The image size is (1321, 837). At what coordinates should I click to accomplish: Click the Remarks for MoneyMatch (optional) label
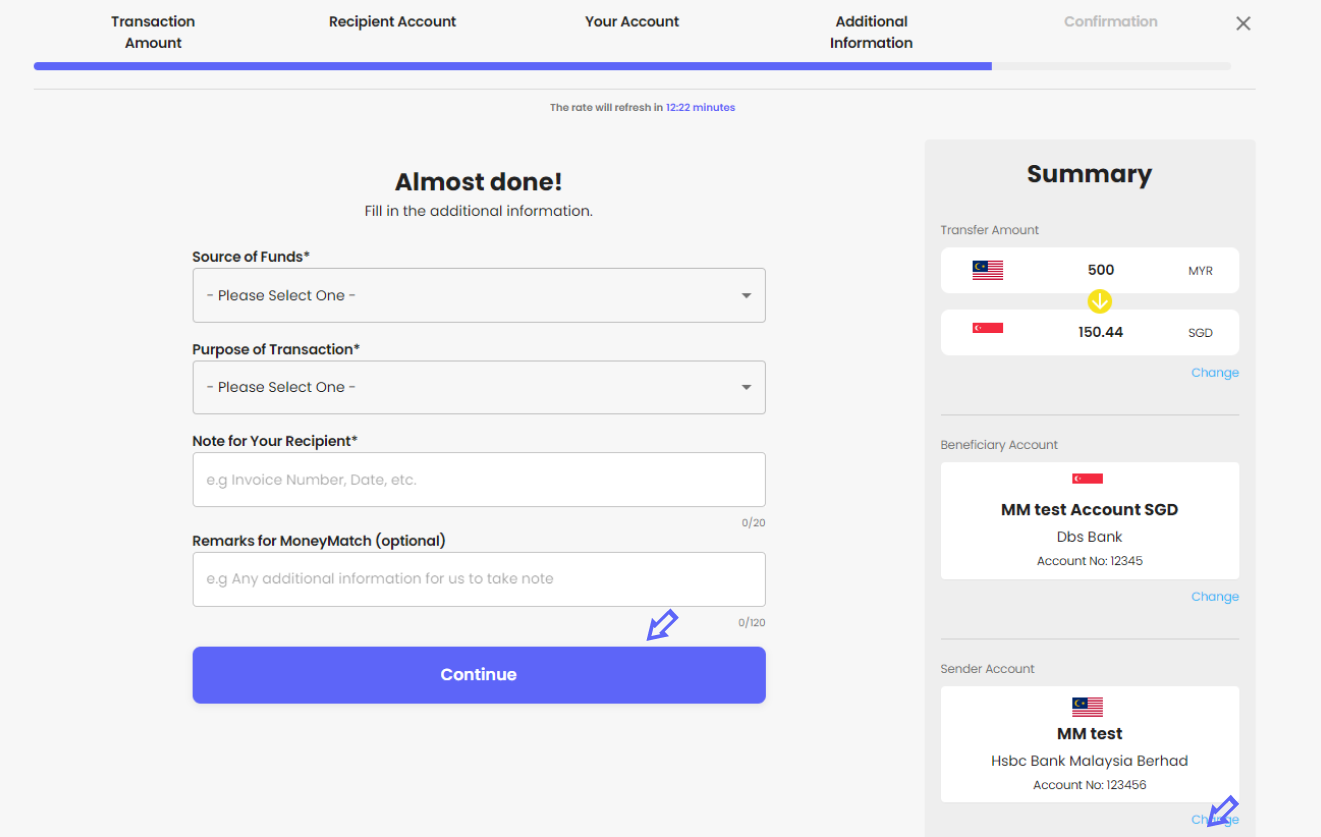[x=319, y=541]
